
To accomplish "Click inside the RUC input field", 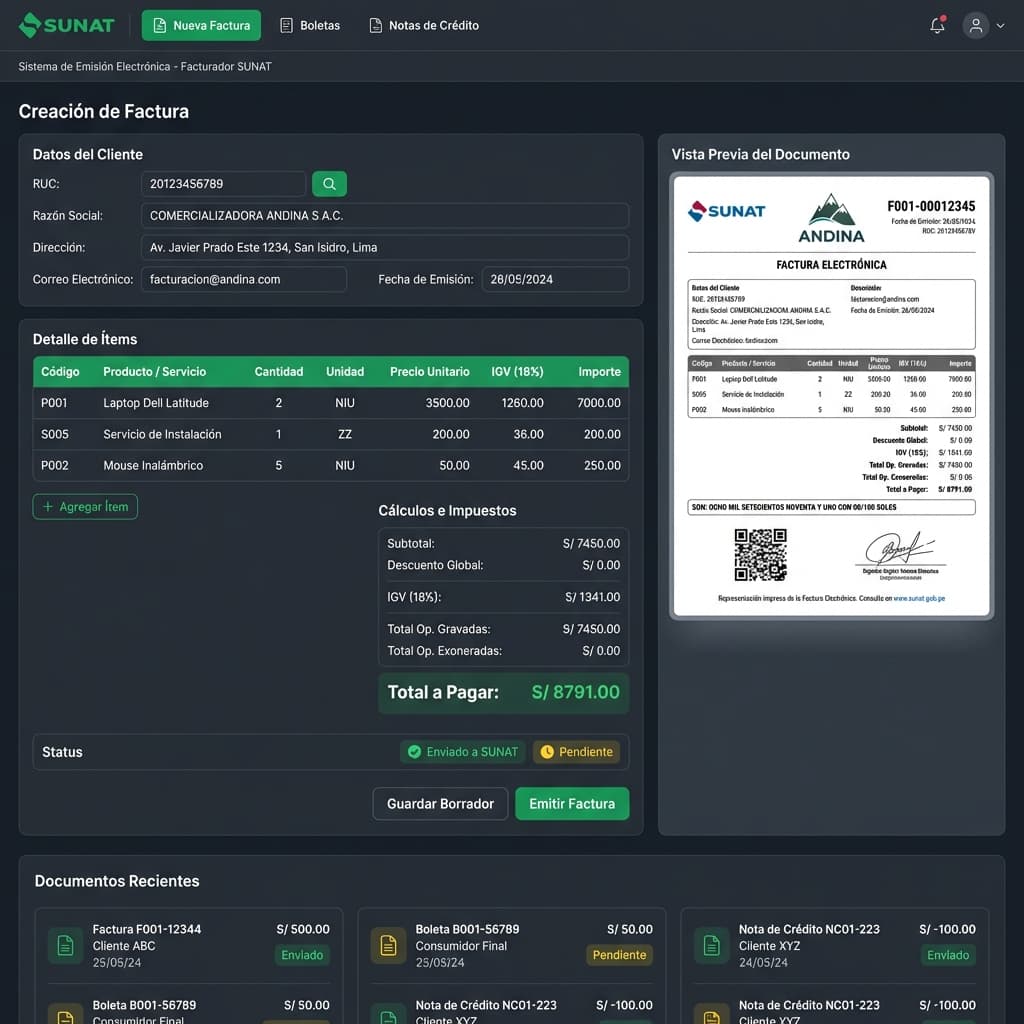I will click(x=222, y=184).
